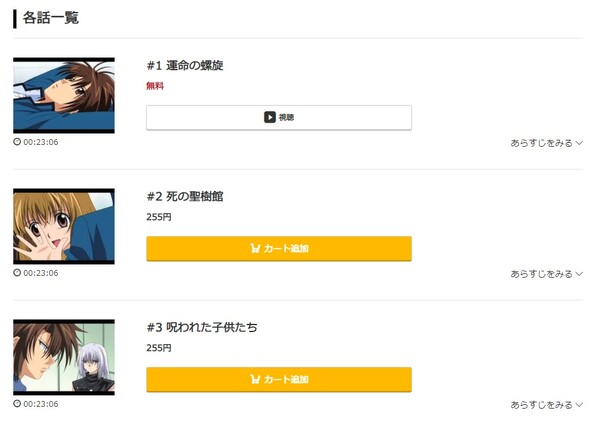The width and height of the screenshot is (600, 427).
Task: Open the #3 呪われた子供たち thumbnail
Action: click(x=64, y=357)
